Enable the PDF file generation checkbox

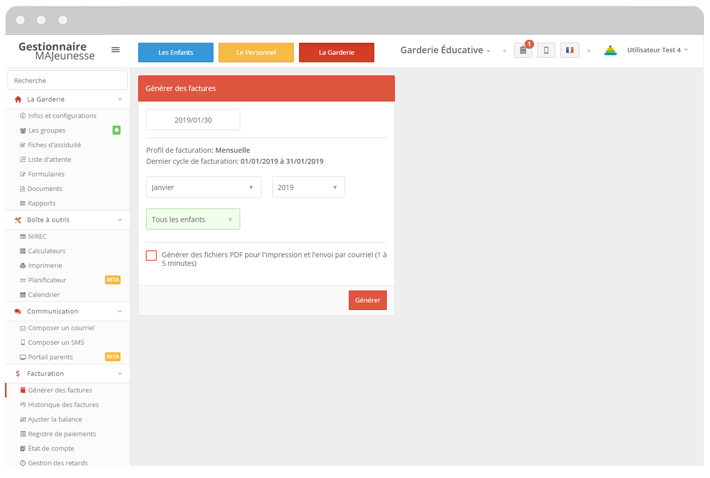[x=151, y=256]
